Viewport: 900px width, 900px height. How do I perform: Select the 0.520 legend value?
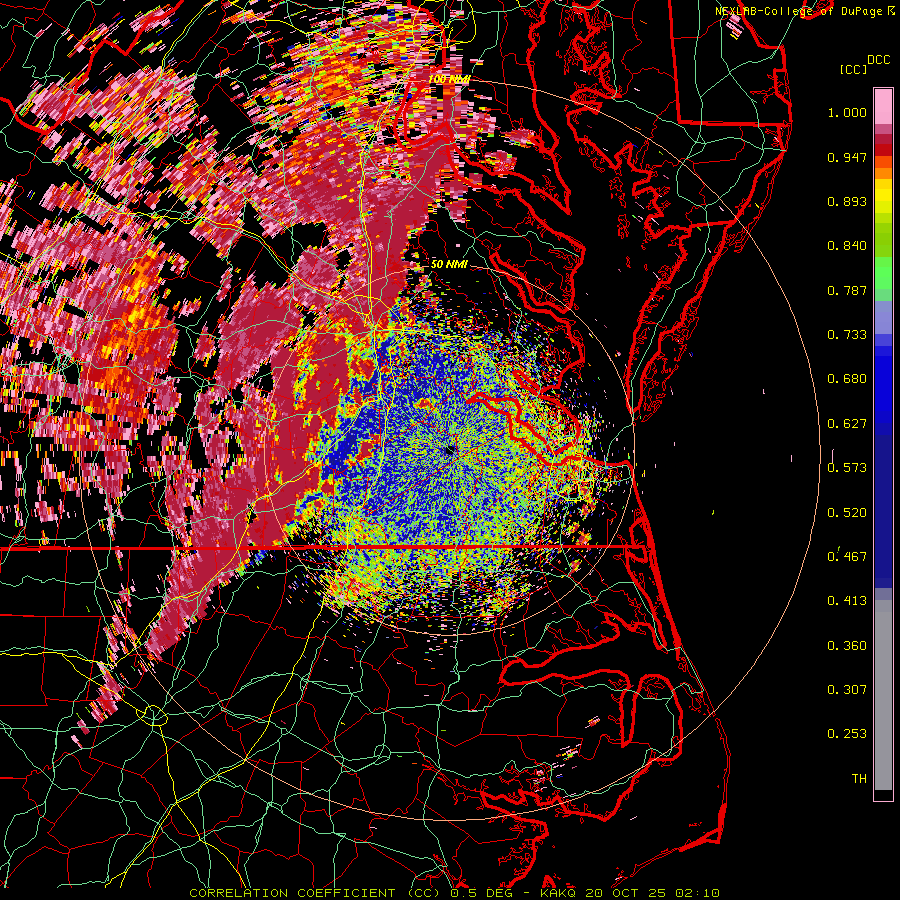(847, 513)
